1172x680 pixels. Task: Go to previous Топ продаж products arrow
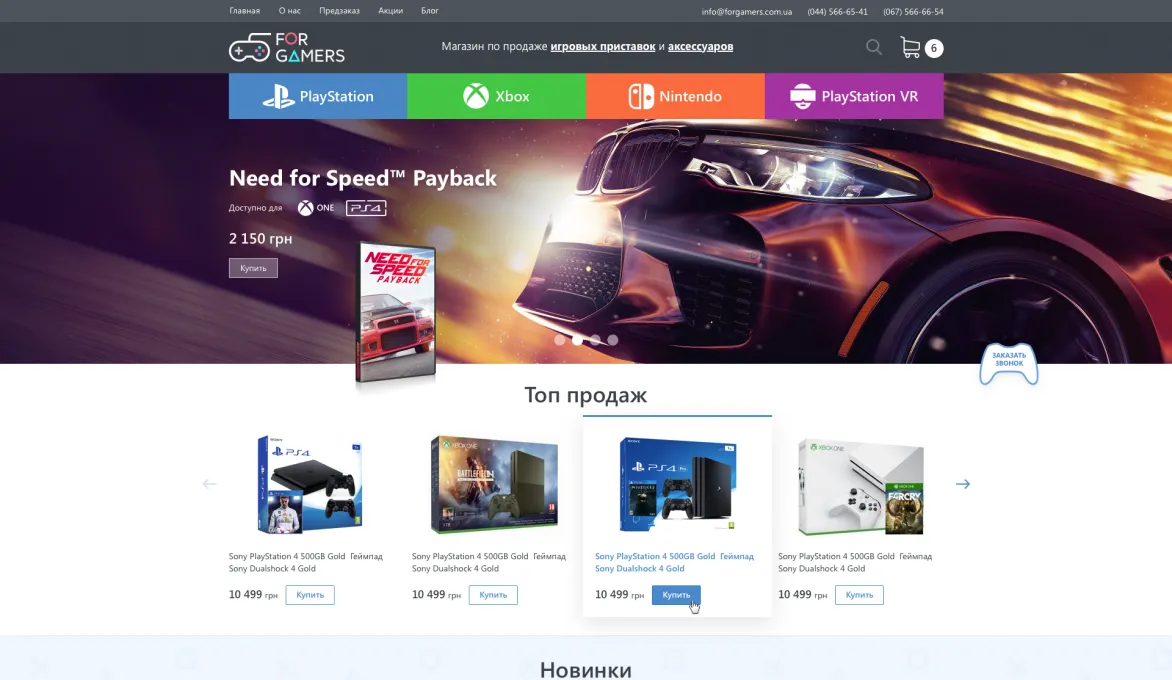point(209,484)
